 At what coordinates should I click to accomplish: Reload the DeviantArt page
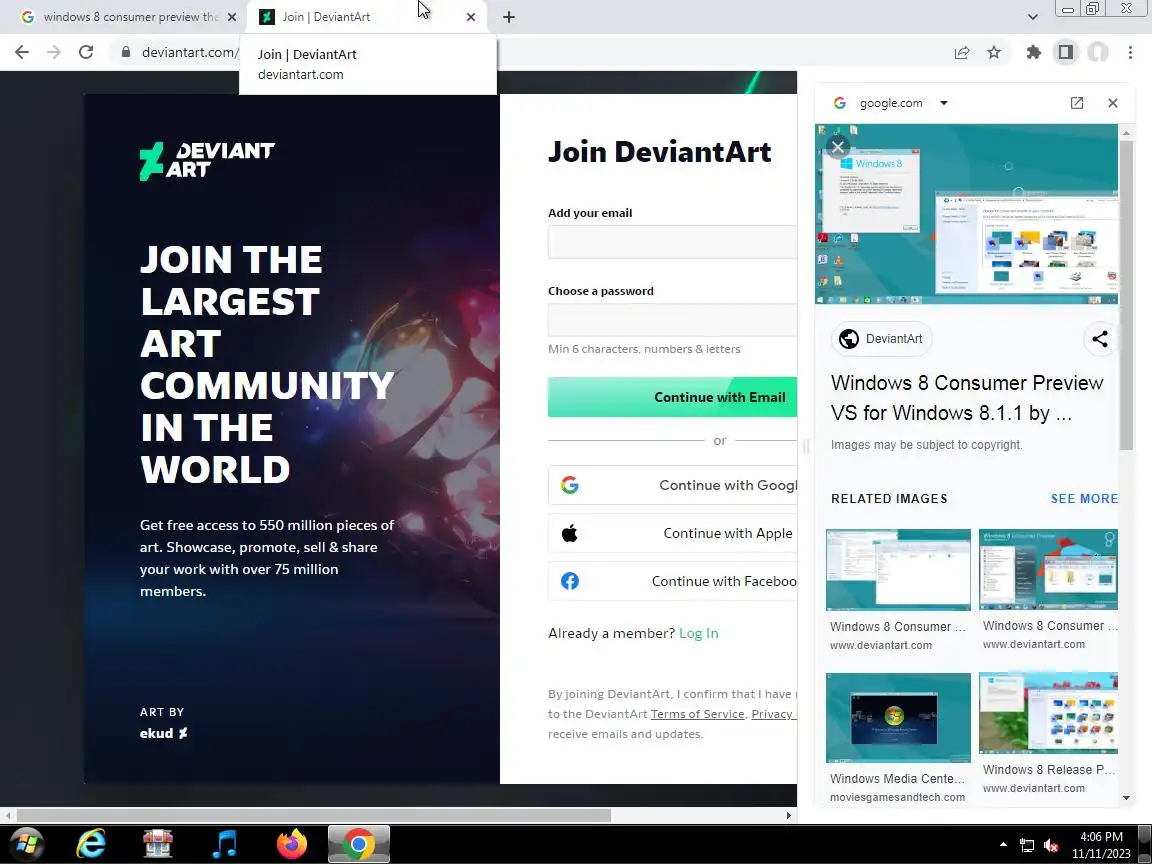[86, 52]
